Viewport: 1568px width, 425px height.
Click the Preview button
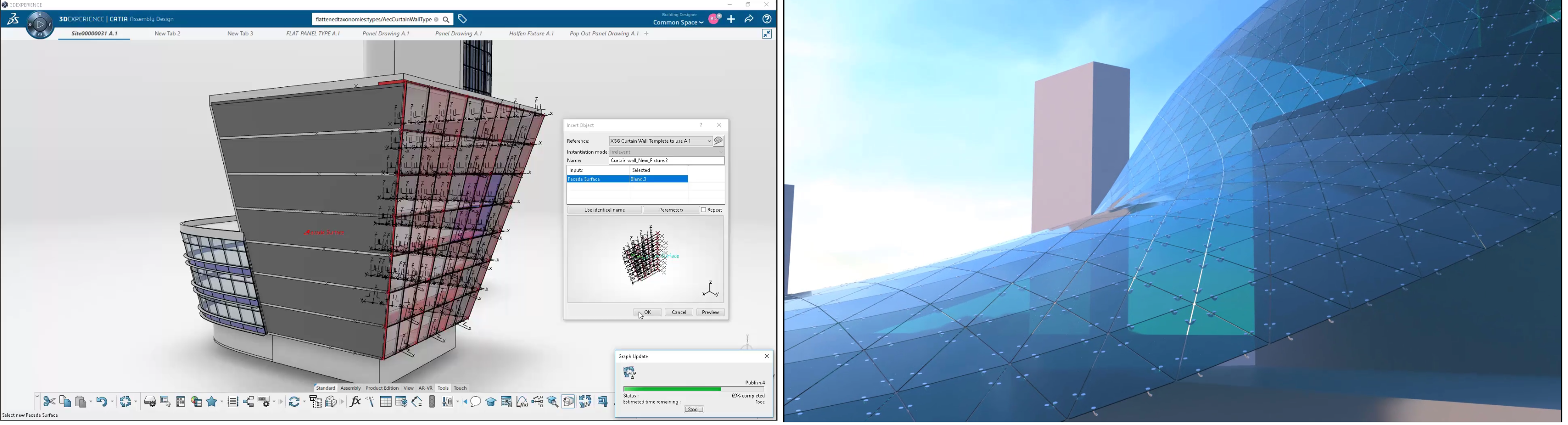click(710, 312)
